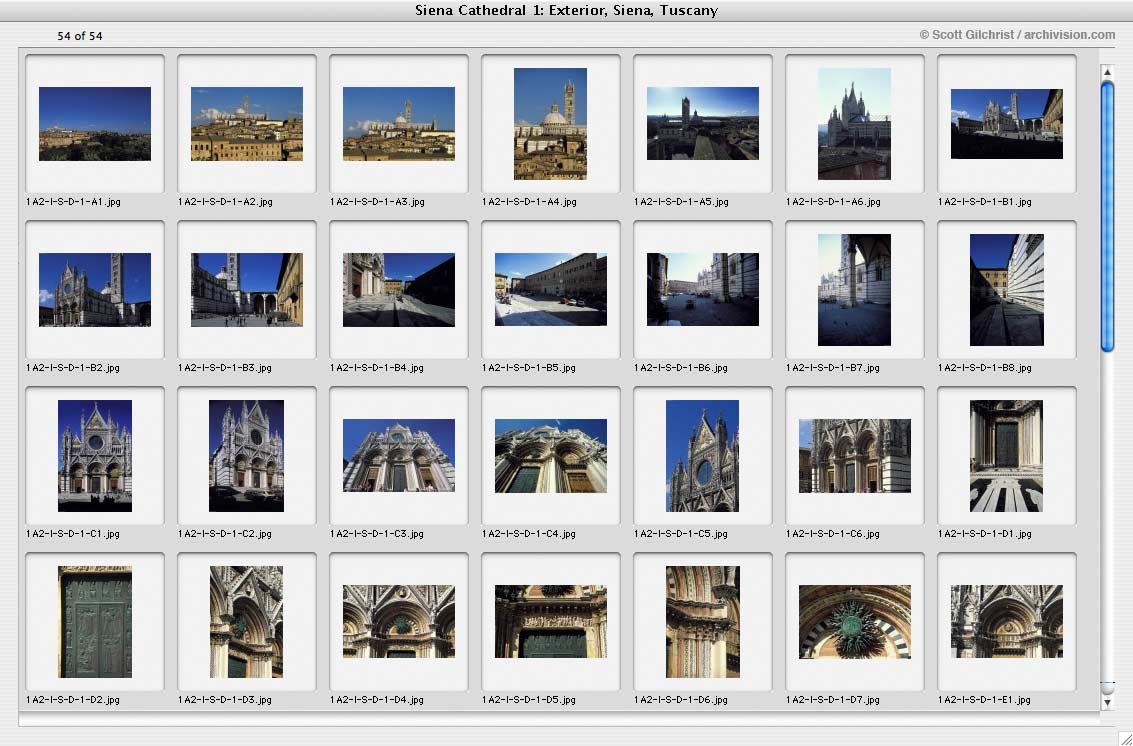Select caption text "1A2-I-S-D-1-C2.jpg"

pyautogui.click(x=225, y=534)
